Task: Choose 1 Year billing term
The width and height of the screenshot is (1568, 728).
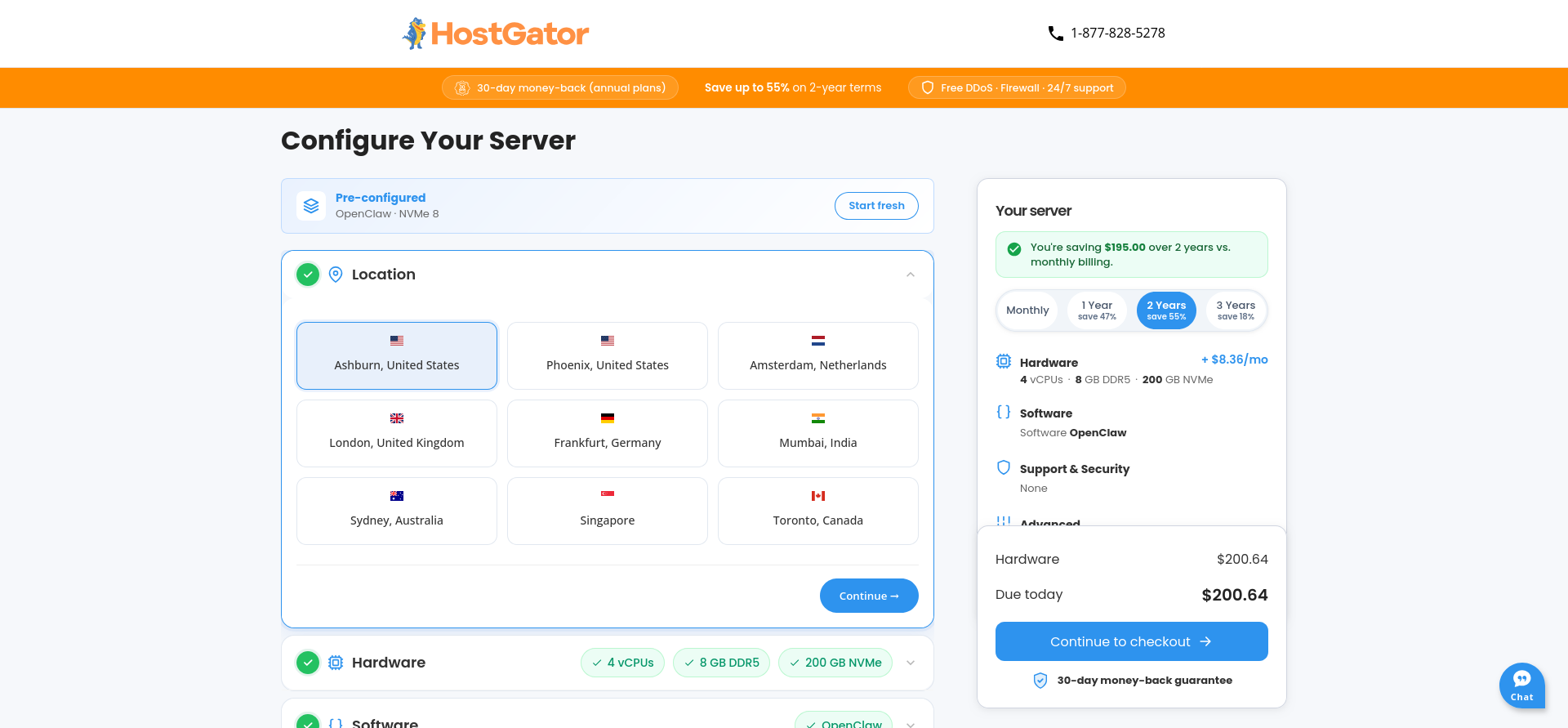Action: click(1097, 310)
